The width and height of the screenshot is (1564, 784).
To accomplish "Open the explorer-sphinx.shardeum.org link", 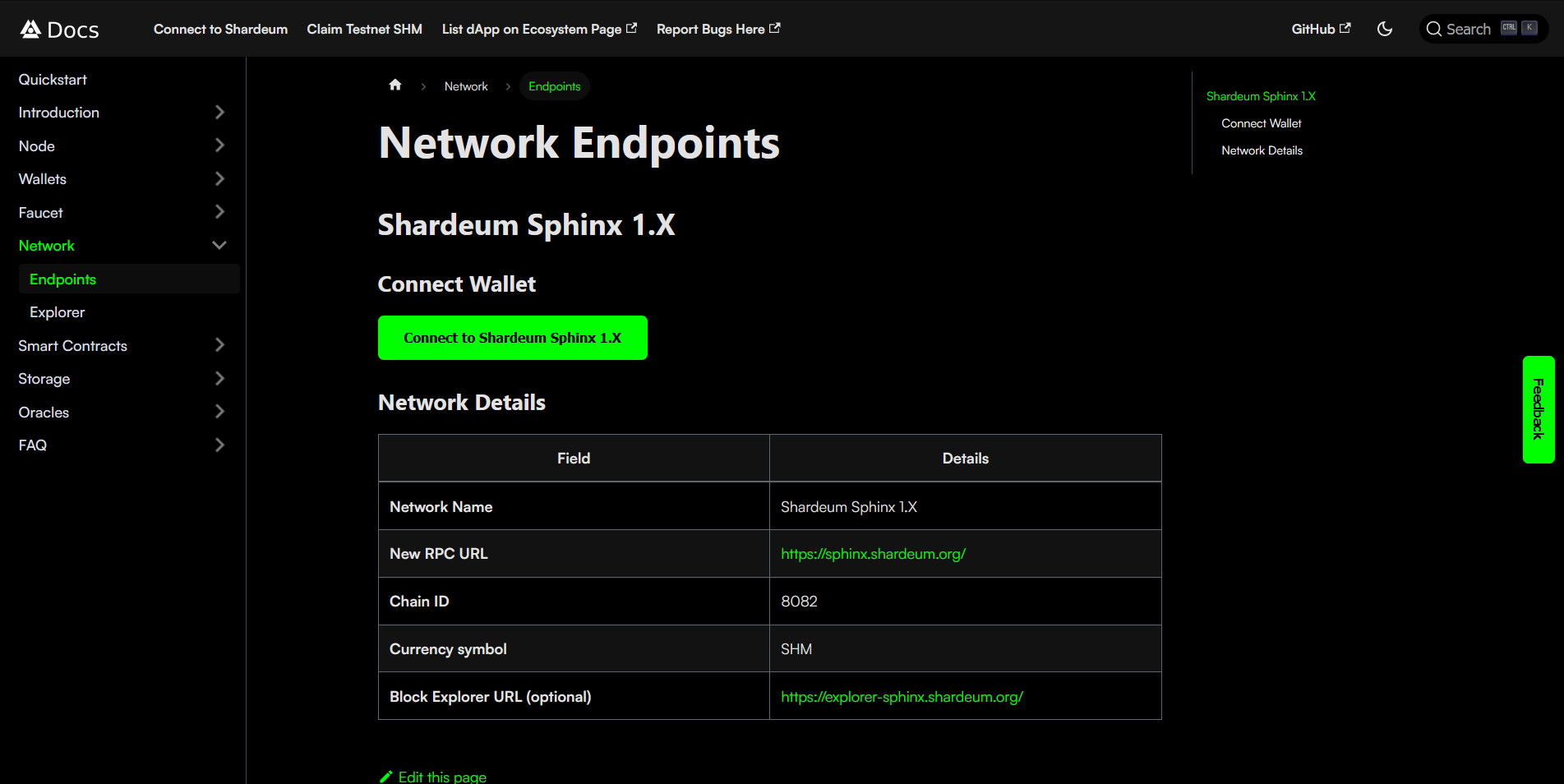I will click(902, 697).
